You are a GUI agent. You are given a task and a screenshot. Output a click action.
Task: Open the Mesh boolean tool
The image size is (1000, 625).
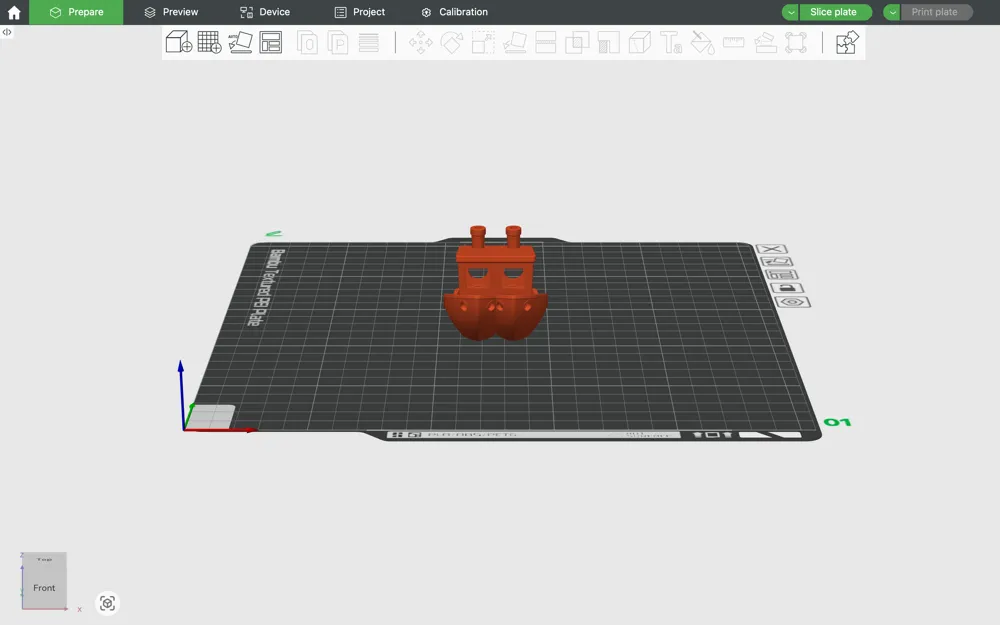point(577,43)
